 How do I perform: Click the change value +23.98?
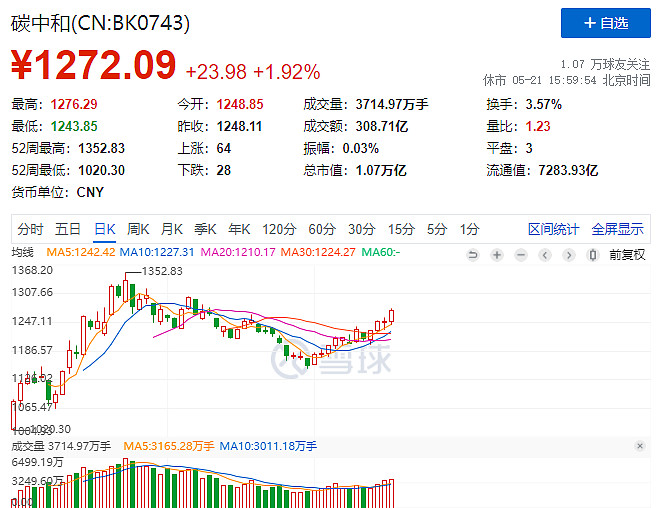(216, 72)
